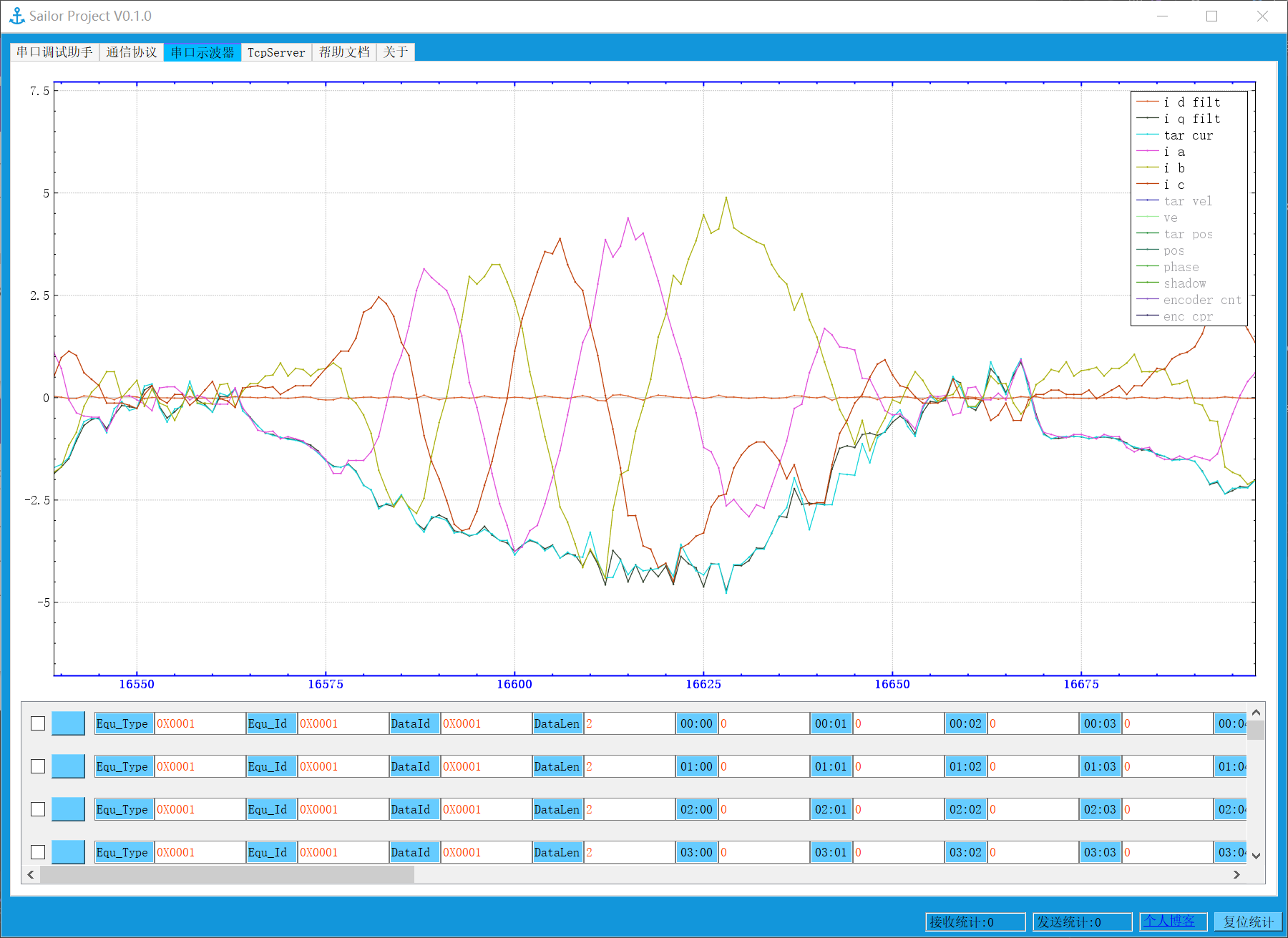
Task: Click the 02:03 value field
Action: tap(1167, 809)
